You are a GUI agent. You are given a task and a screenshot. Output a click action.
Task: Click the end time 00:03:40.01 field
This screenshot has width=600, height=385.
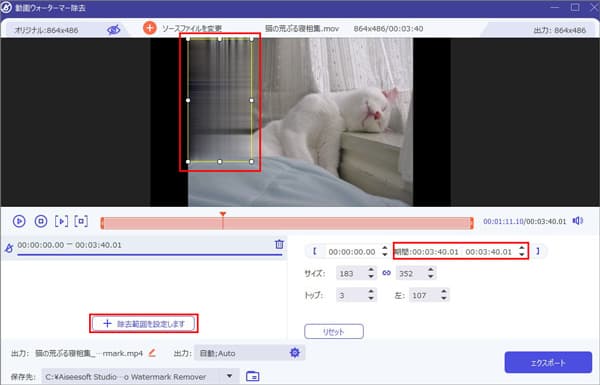[x=488, y=252]
